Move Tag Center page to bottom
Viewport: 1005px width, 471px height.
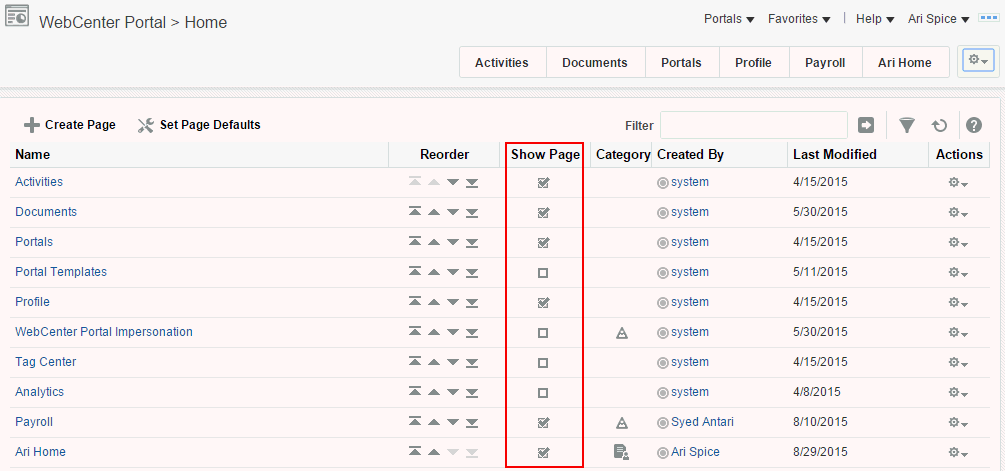click(x=471, y=362)
